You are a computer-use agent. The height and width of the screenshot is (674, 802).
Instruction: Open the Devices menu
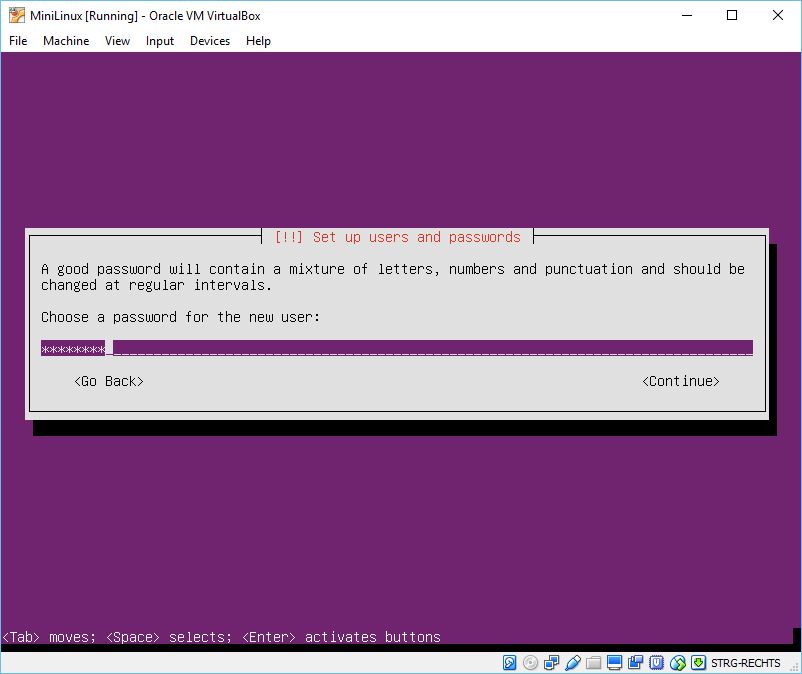pos(209,41)
